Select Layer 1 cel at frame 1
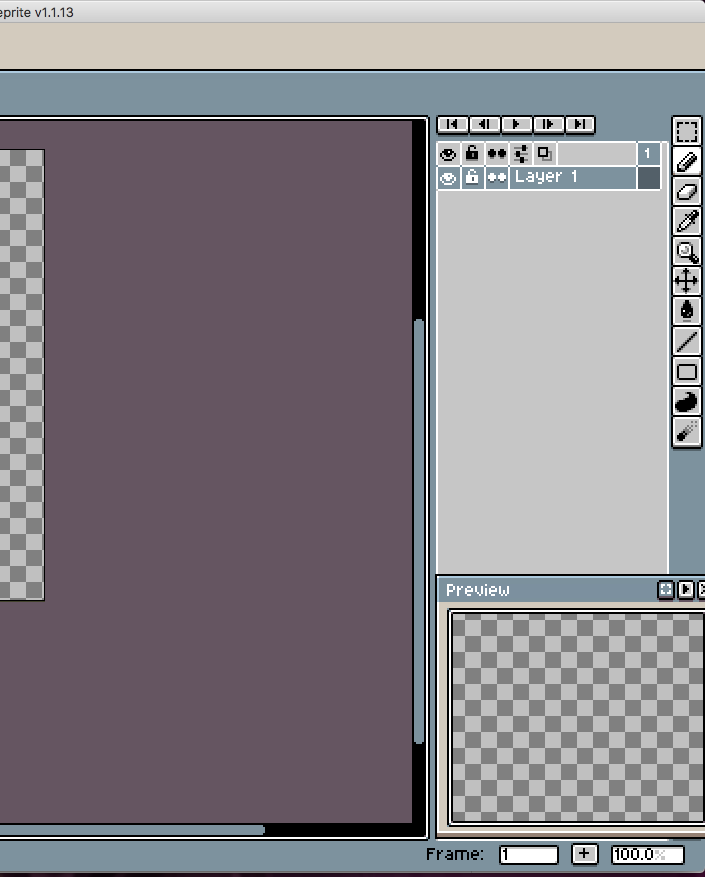705x877 pixels. 648,178
